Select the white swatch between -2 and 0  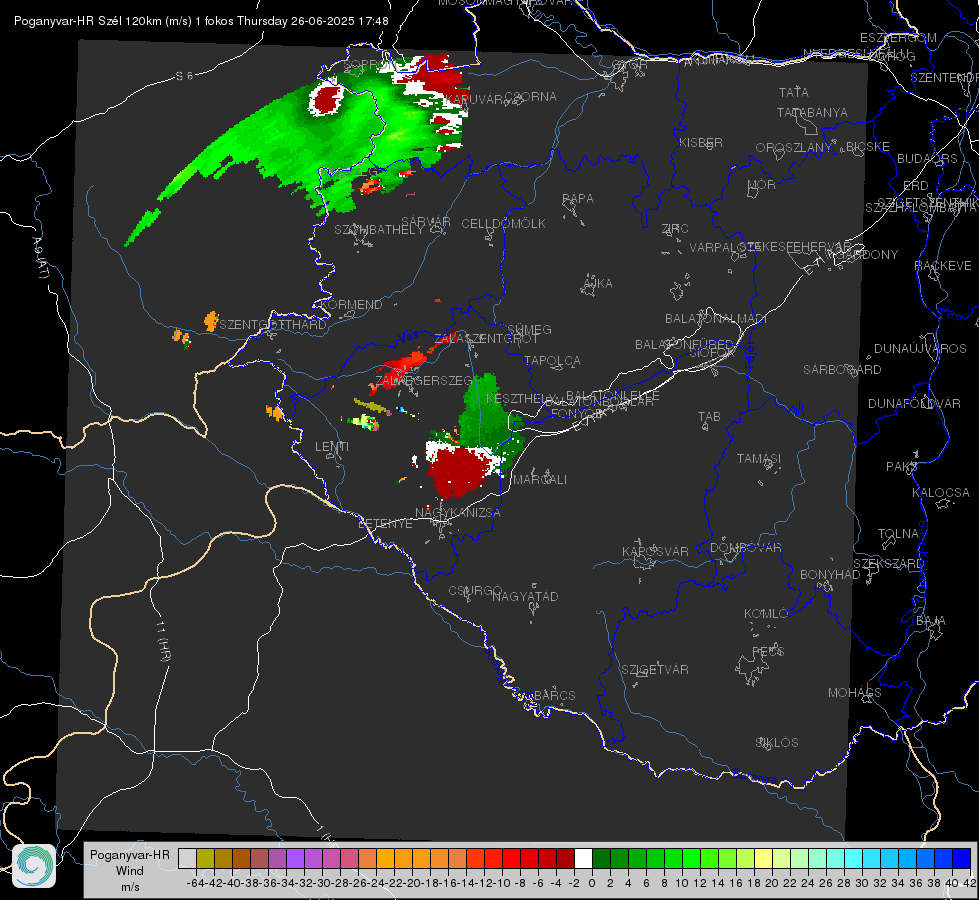point(583,859)
